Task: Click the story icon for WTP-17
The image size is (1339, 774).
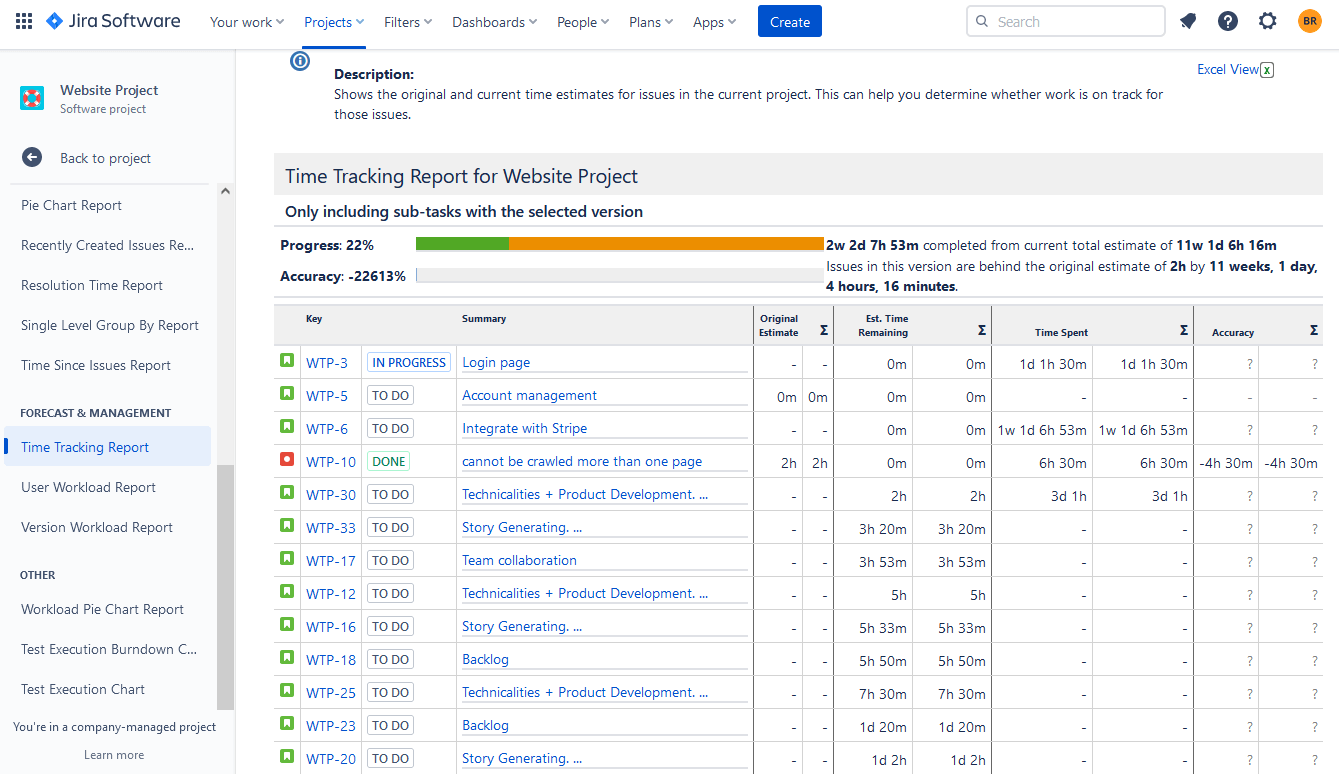Action: pyautogui.click(x=287, y=558)
